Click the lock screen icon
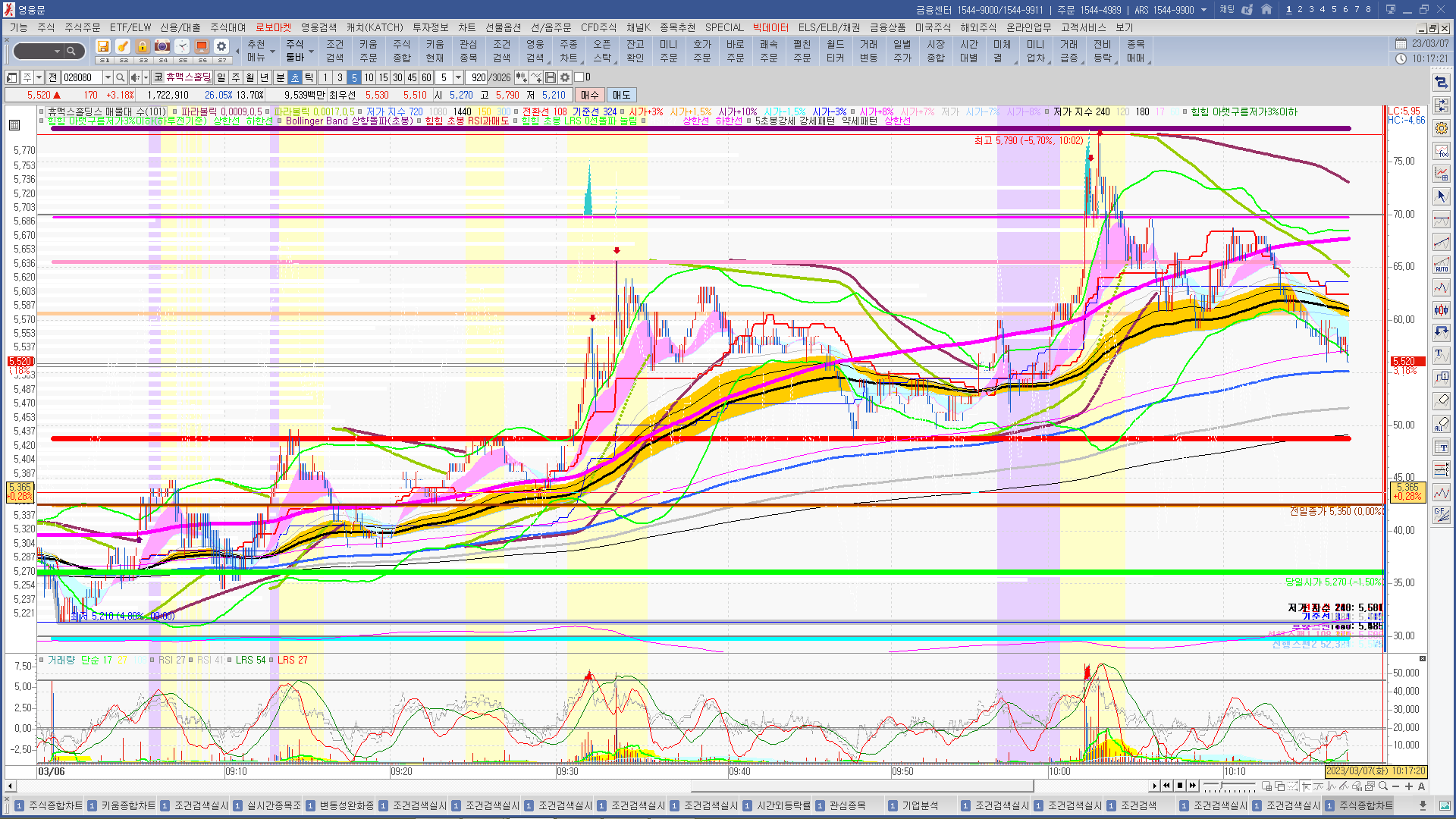The width and height of the screenshot is (1456, 819). [x=143, y=46]
